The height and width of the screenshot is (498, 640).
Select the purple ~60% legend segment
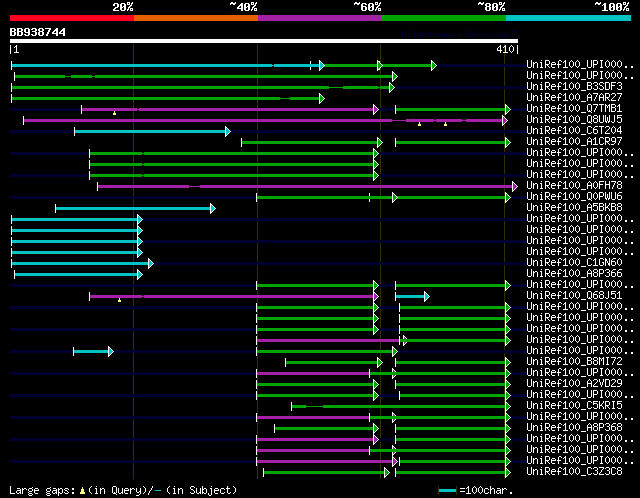[x=319, y=18]
